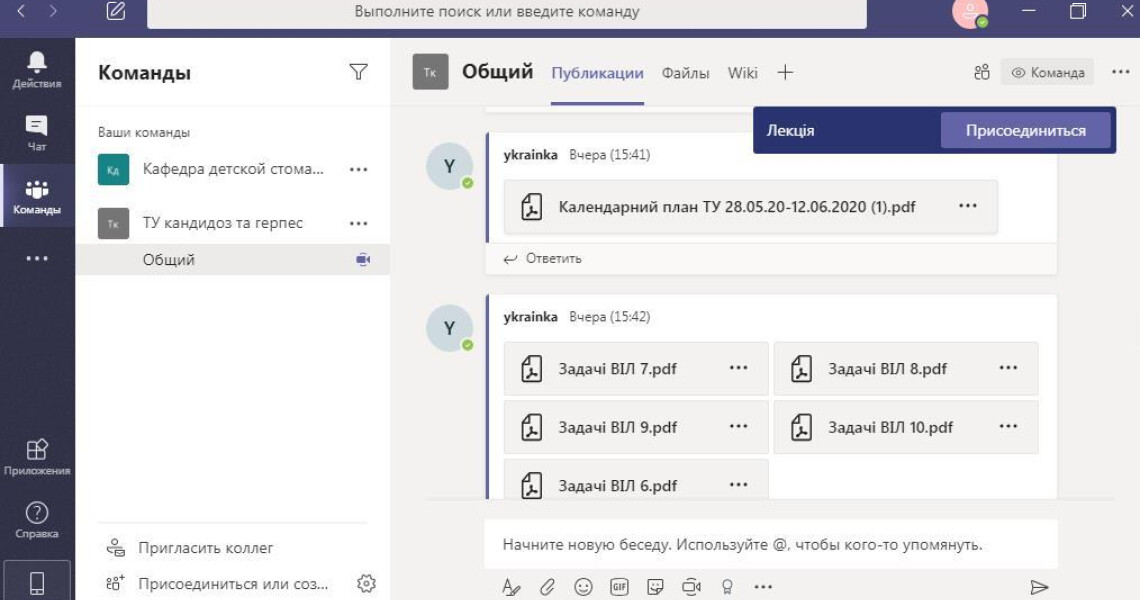This screenshot has height=600, width=1140.
Task: Click Присоединиться to join the lecture
Action: click(1025, 131)
